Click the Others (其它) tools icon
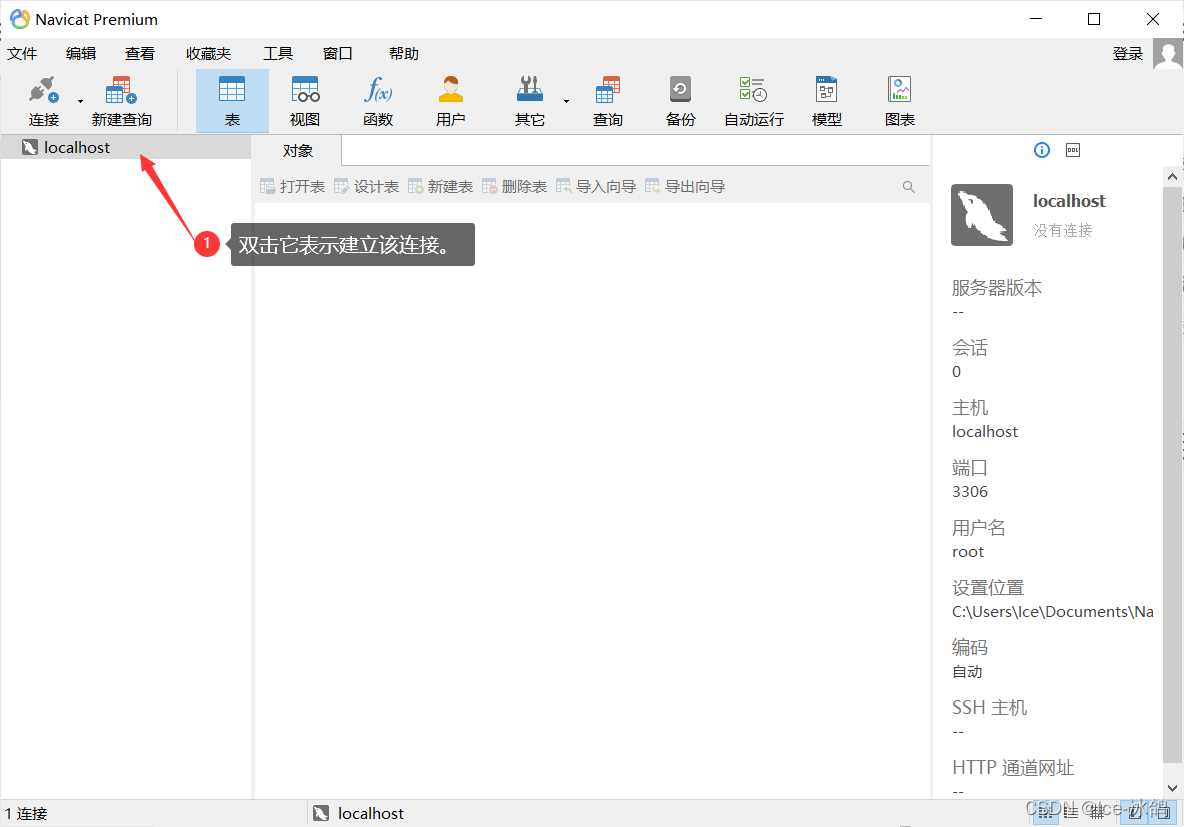The width and height of the screenshot is (1184, 827). (529, 100)
